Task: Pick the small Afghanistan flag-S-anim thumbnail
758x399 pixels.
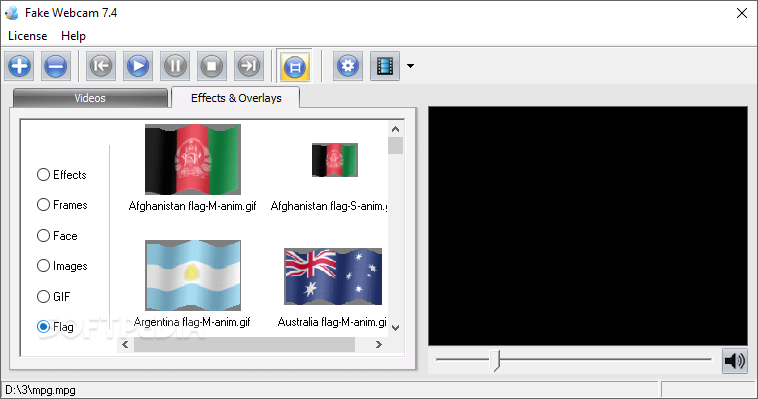Action: pyautogui.click(x=335, y=160)
